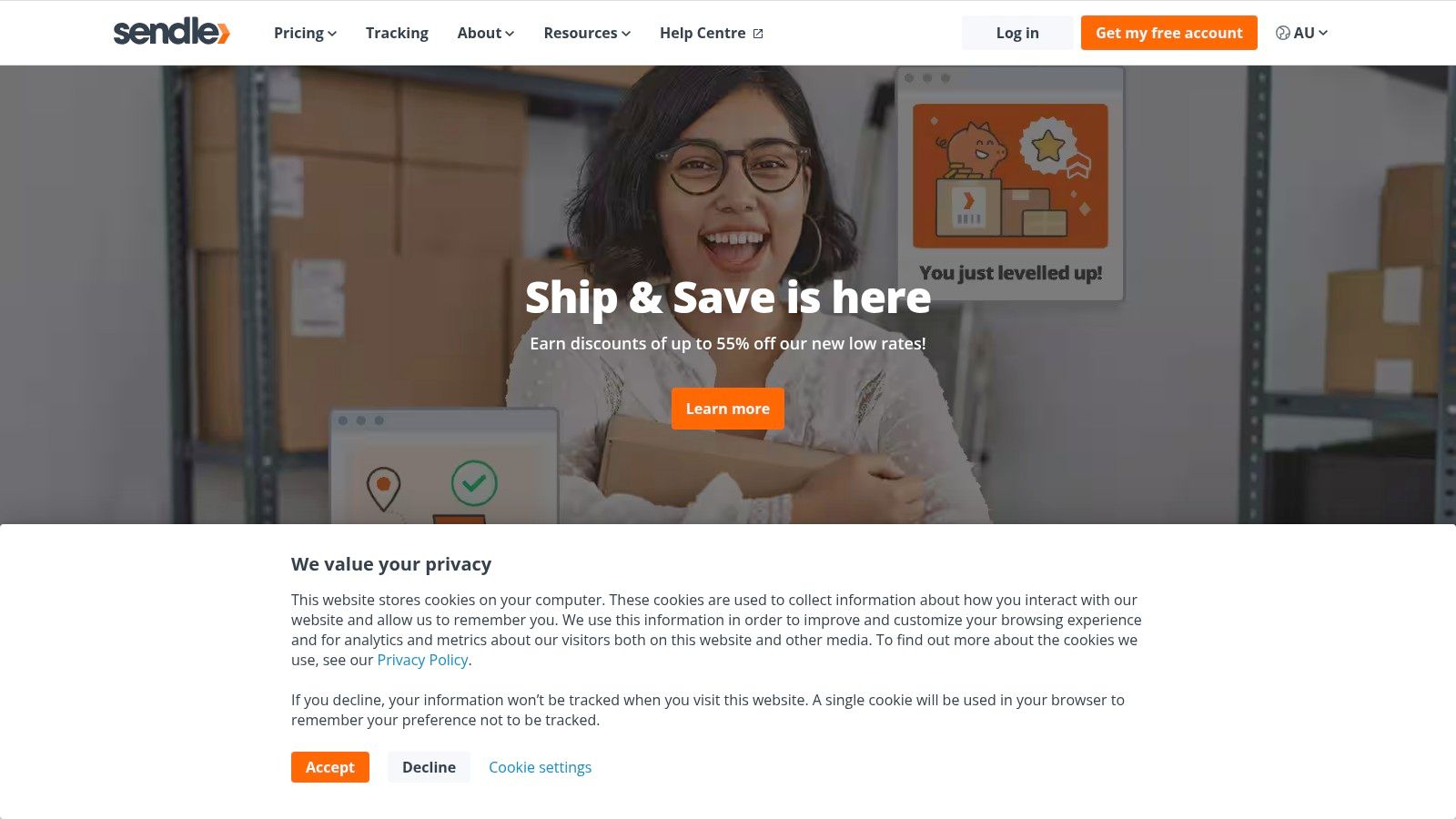Click Get my free account button

(x=1169, y=33)
